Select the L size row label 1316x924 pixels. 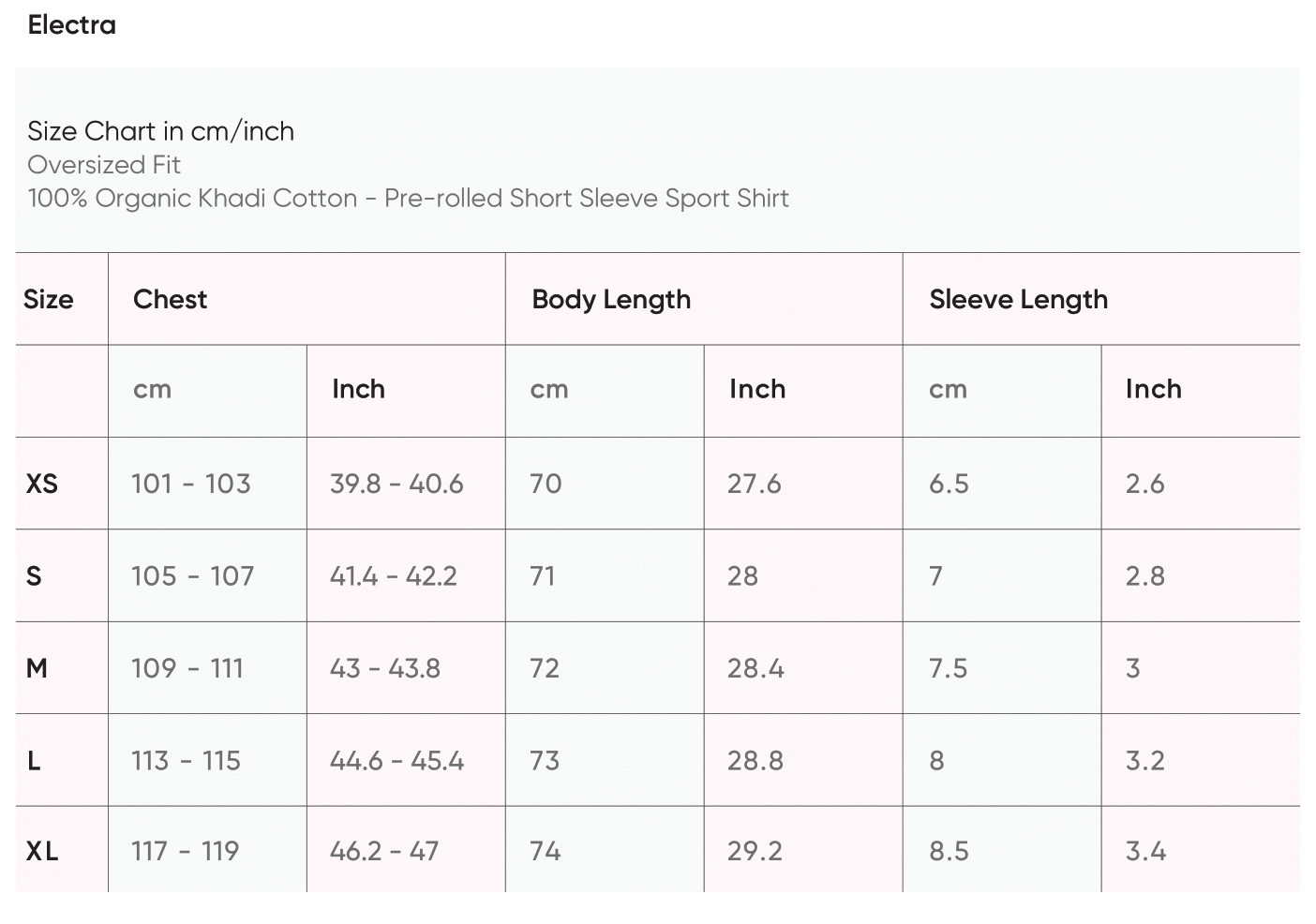[35, 761]
